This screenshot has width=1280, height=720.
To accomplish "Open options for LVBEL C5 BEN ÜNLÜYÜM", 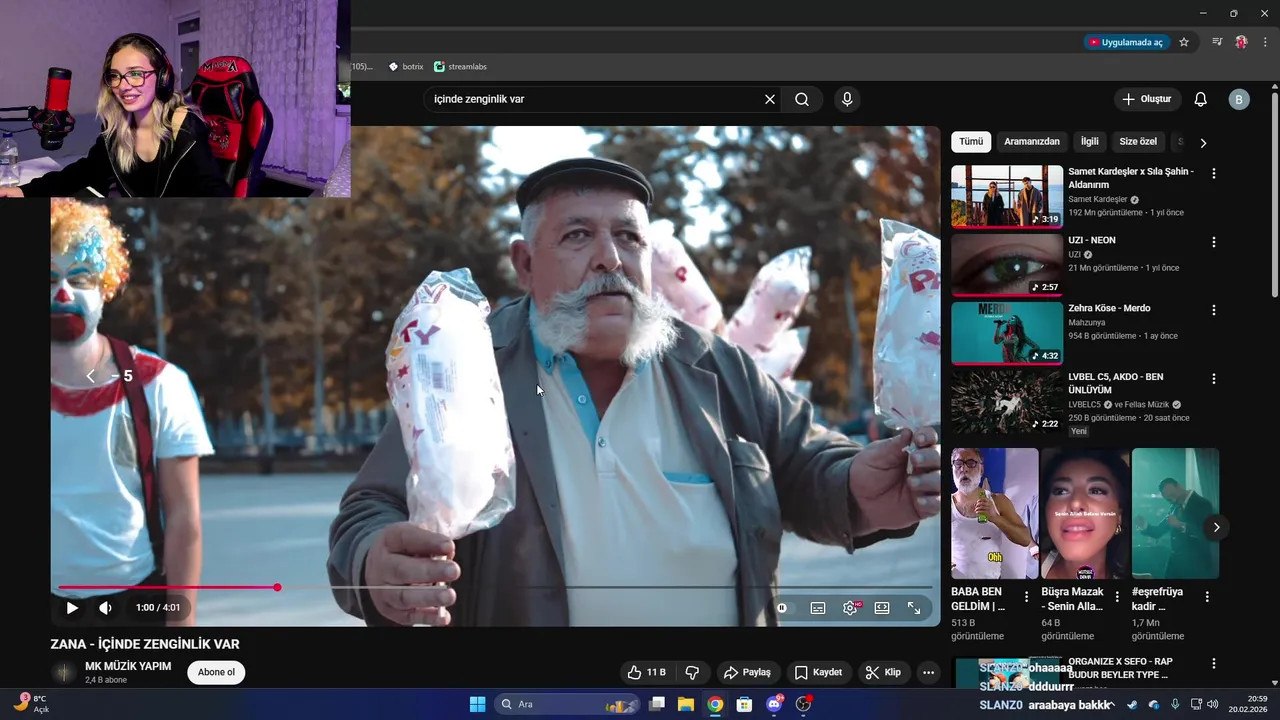I will pyautogui.click(x=1214, y=379).
